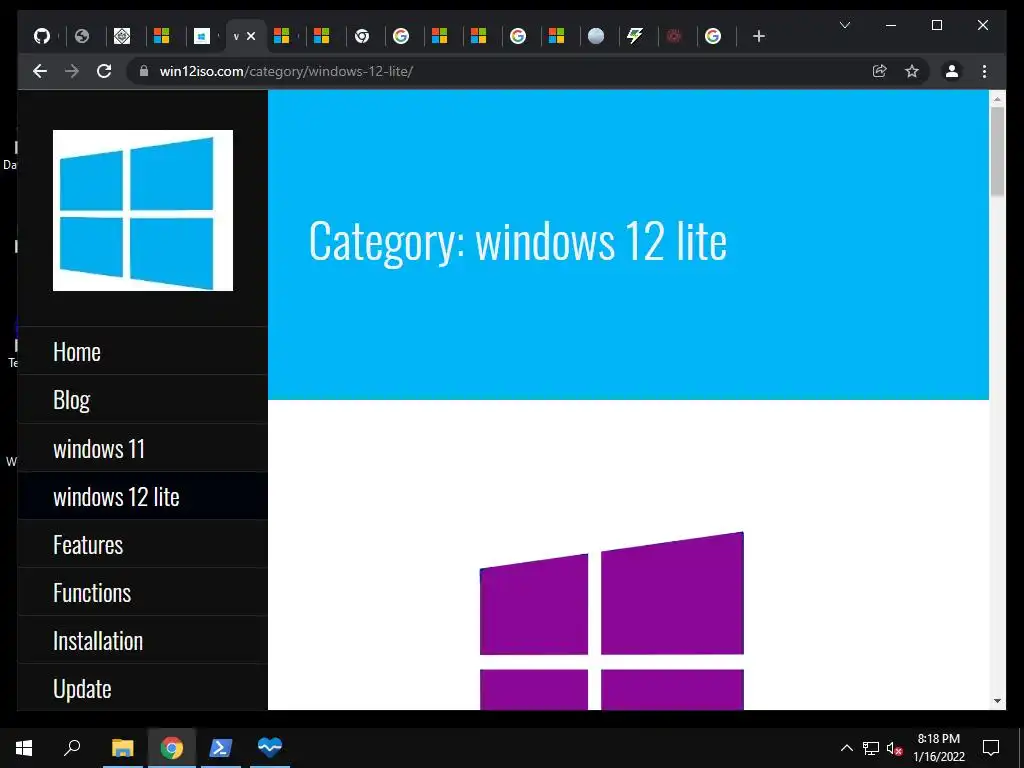Switch to the grey sphere favicon tab
Screen dimensions: 1024x768
coord(596,36)
